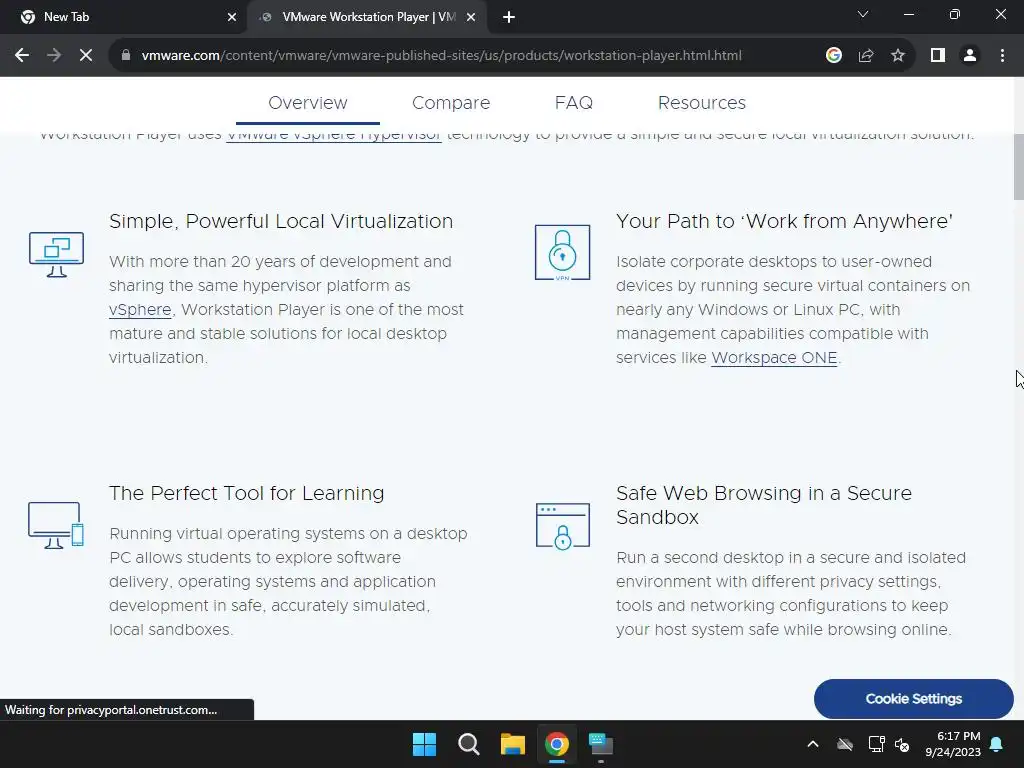
Task: Open the FAQ tab
Action: [573, 103]
